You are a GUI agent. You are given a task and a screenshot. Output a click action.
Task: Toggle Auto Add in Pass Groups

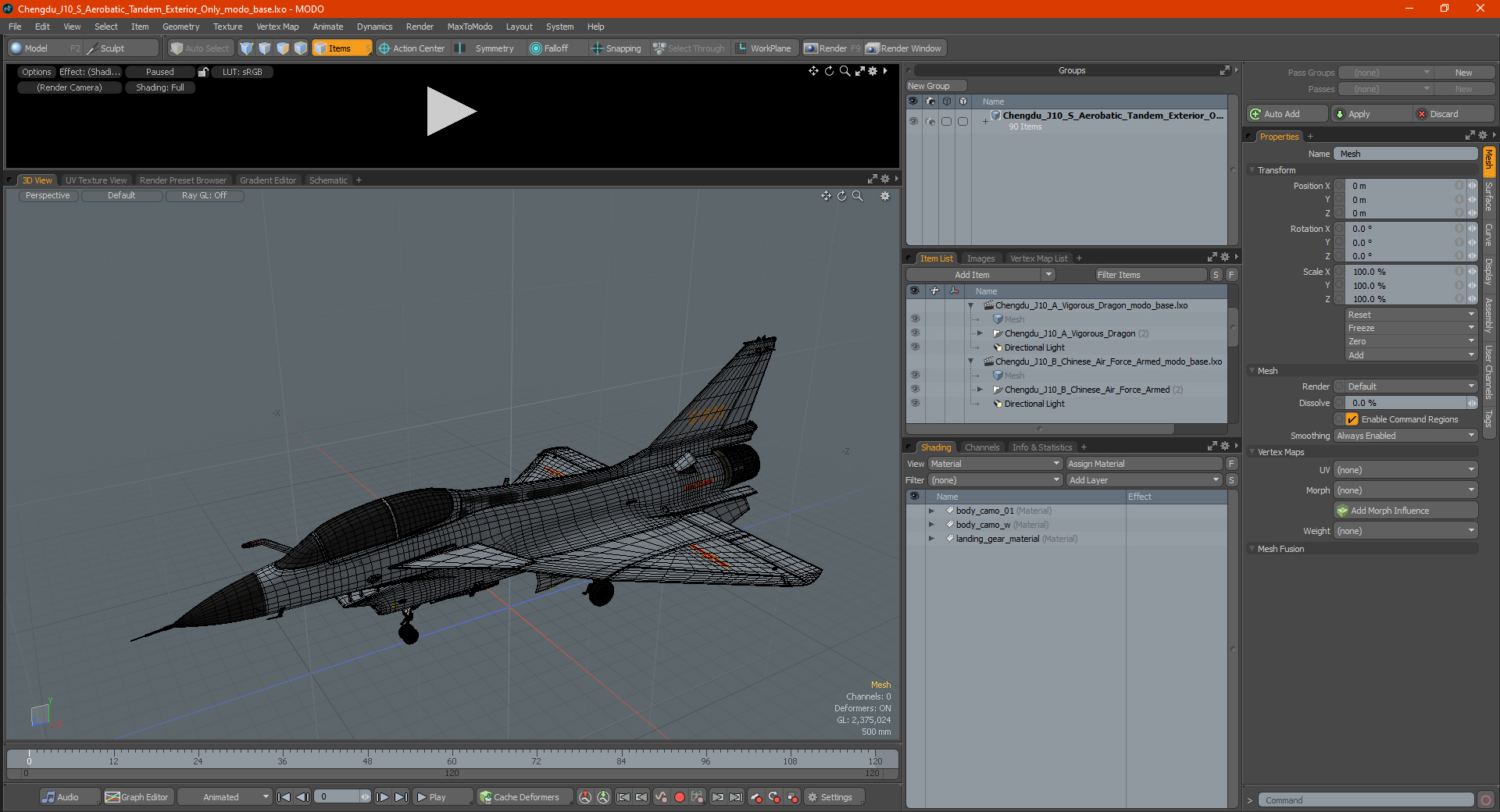click(1287, 114)
